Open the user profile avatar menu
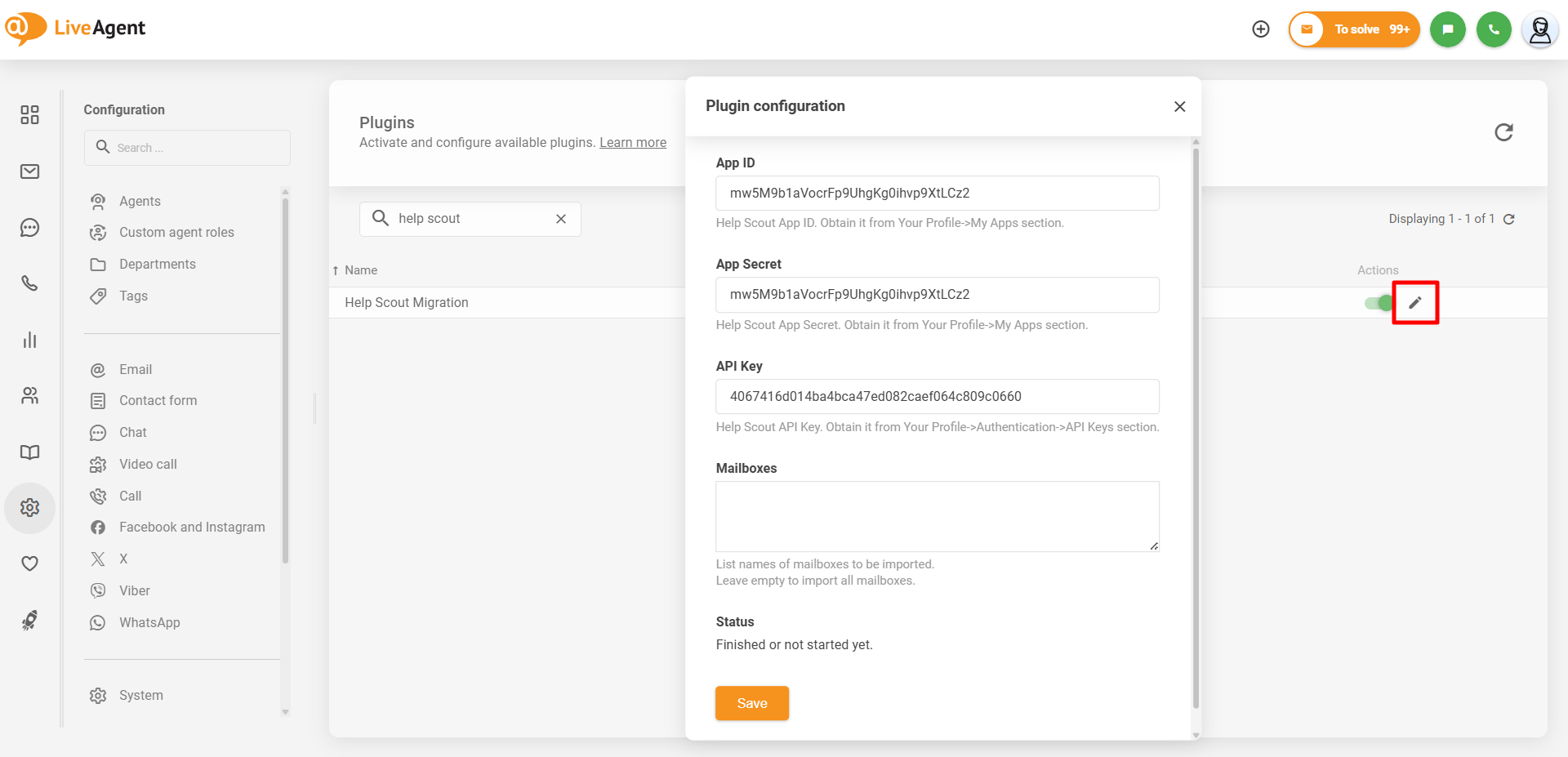 click(x=1539, y=30)
